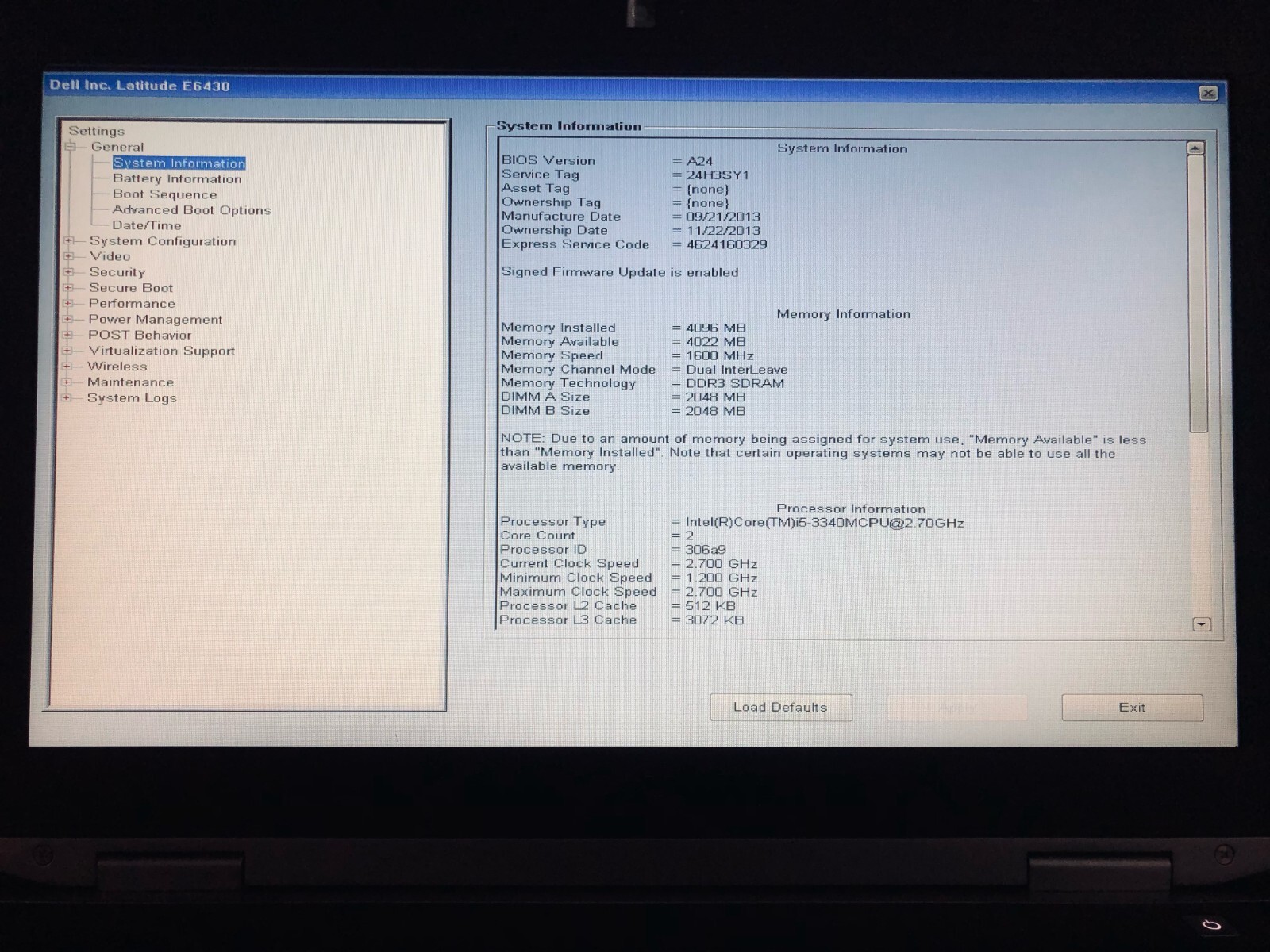Expand the Security node
The image size is (1270, 952).
[69, 272]
